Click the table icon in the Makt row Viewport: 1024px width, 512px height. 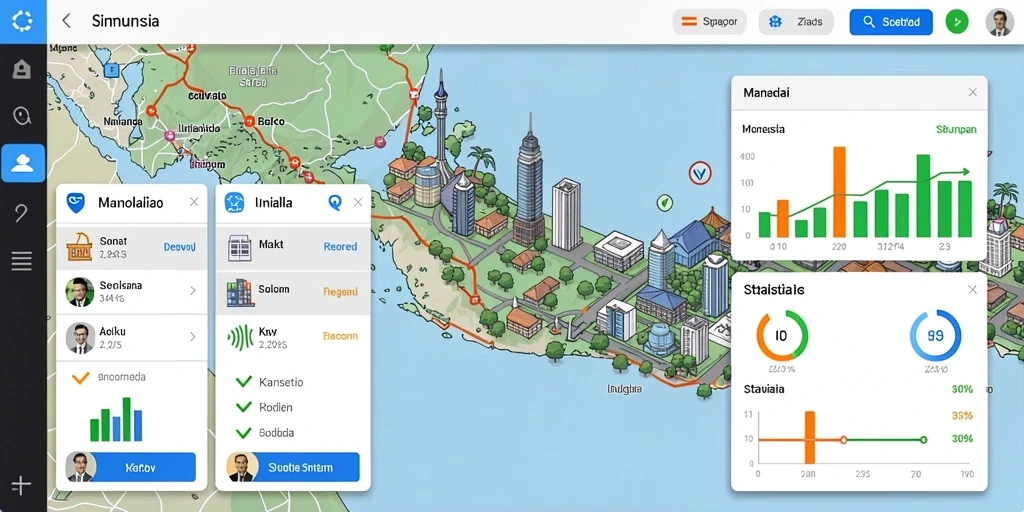click(x=240, y=248)
